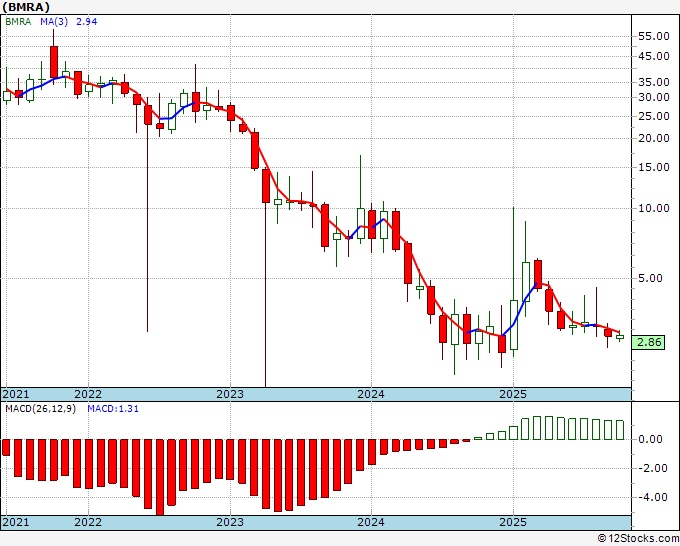The width and height of the screenshot is (680, 546).
Task: Click the 2023 label on MACD timeline
Action: pos(230,522)
